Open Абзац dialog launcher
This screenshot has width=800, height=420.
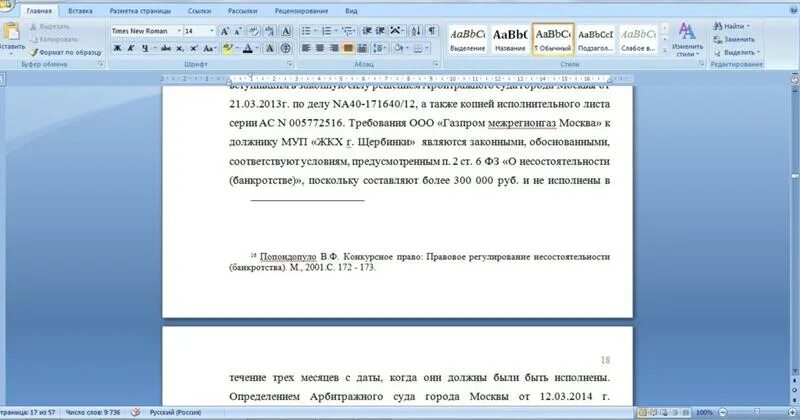(x=436, y=64)
